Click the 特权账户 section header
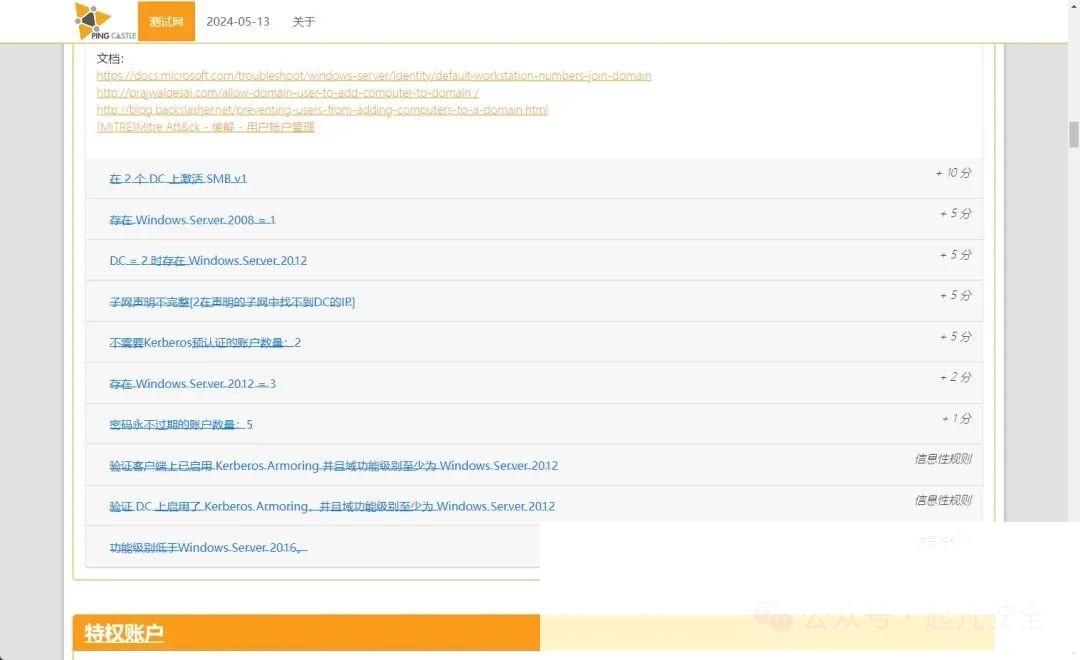Image resolution: width=1080 pixels, height=660 pixels. click(125, 633)
